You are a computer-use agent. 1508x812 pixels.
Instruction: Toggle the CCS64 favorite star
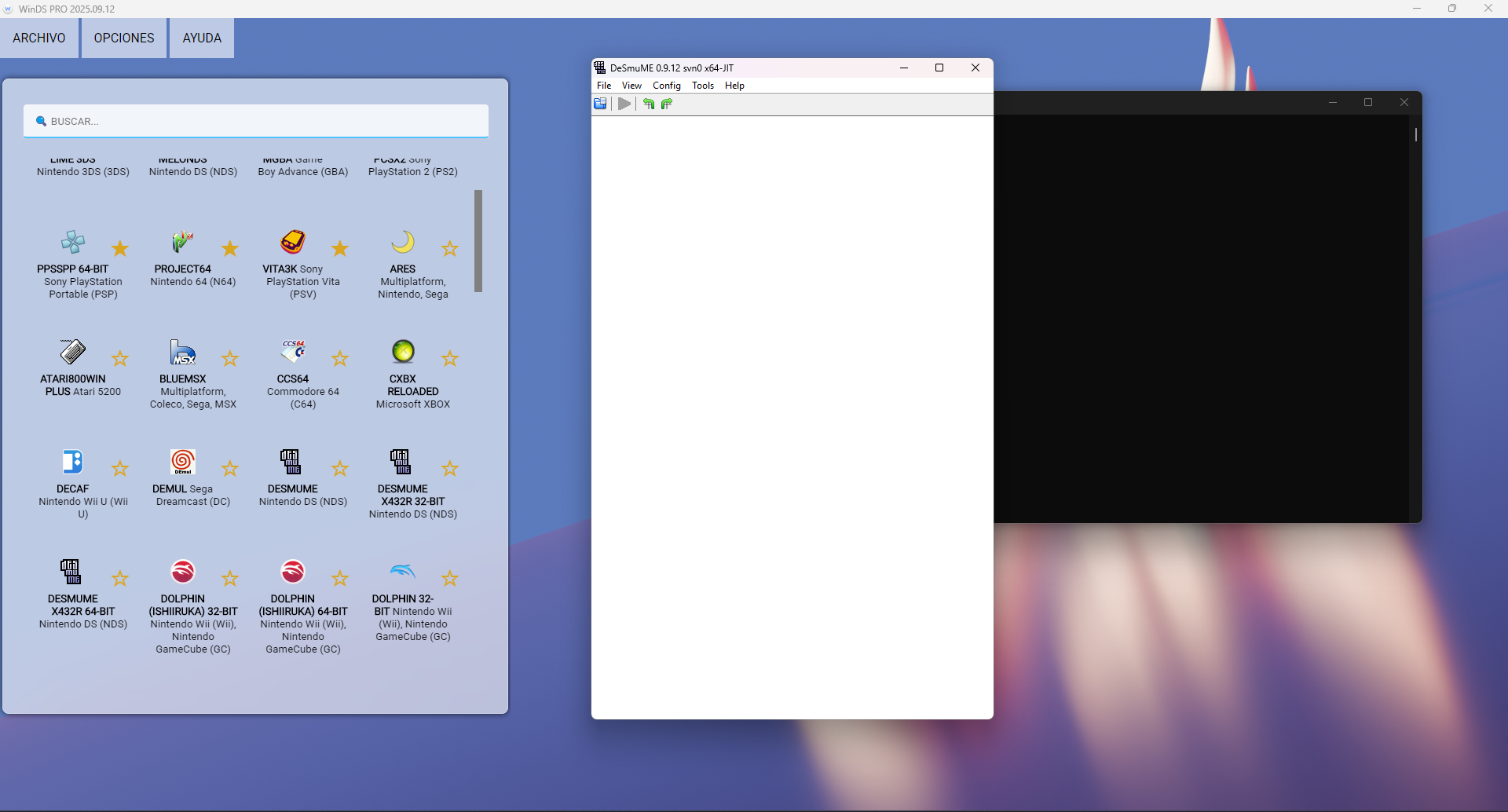(x=340, y=359)
